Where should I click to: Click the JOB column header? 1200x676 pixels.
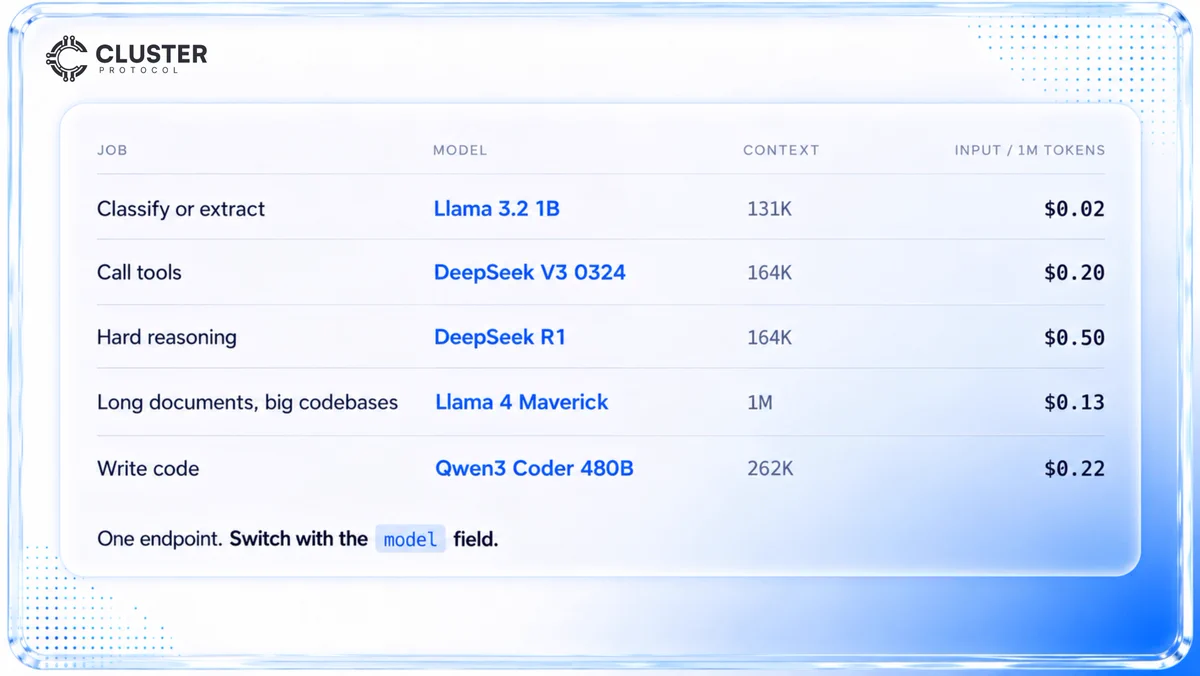tap(112, 150)
